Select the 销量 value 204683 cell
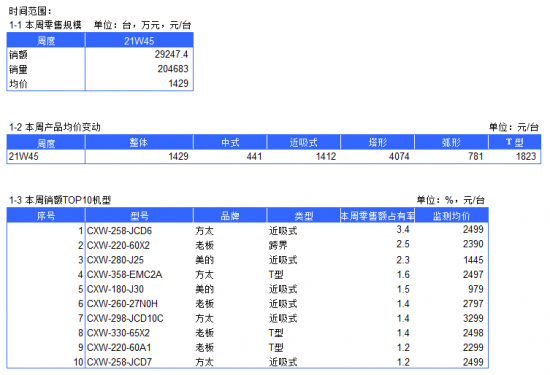 coord(139,69)
